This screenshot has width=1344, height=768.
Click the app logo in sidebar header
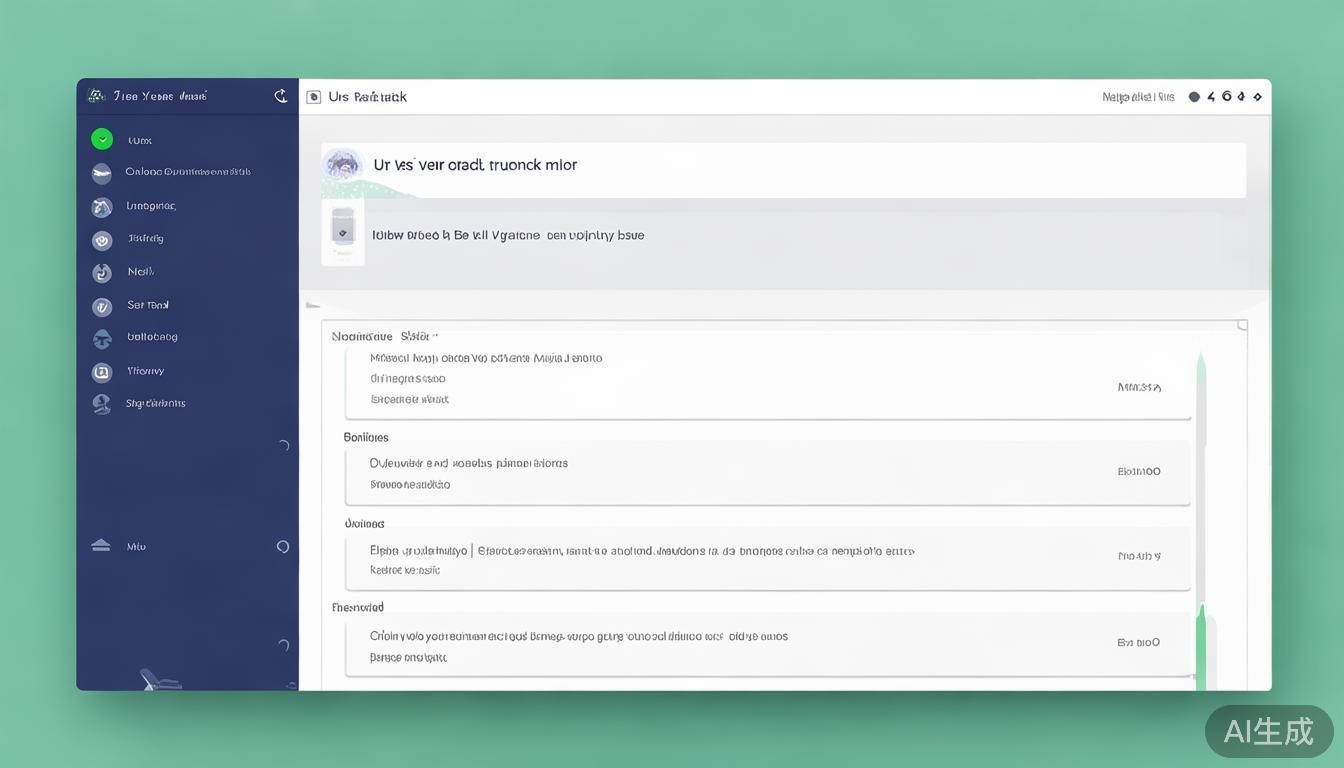[96, 96]
